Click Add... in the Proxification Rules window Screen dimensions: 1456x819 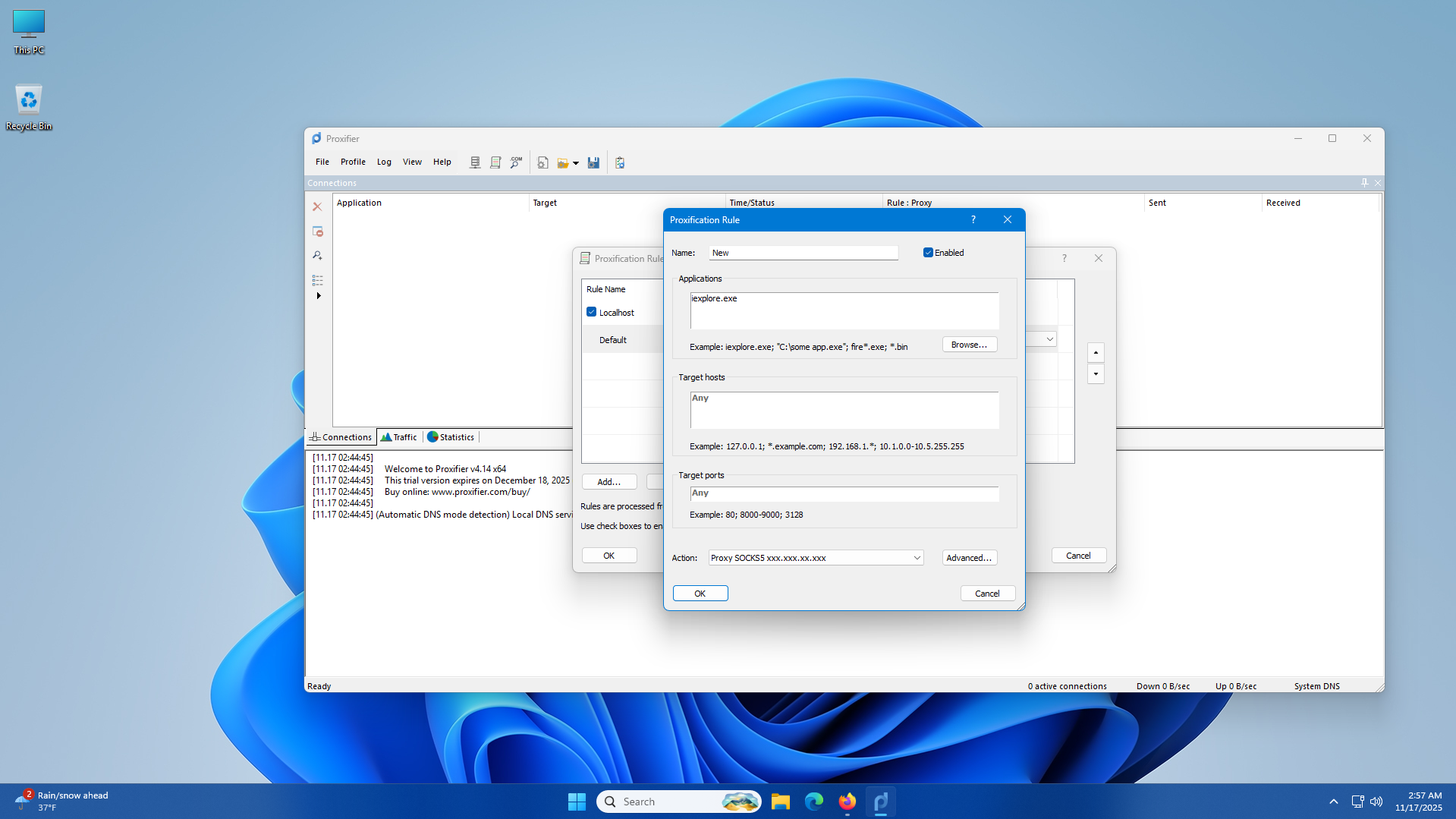609,482
